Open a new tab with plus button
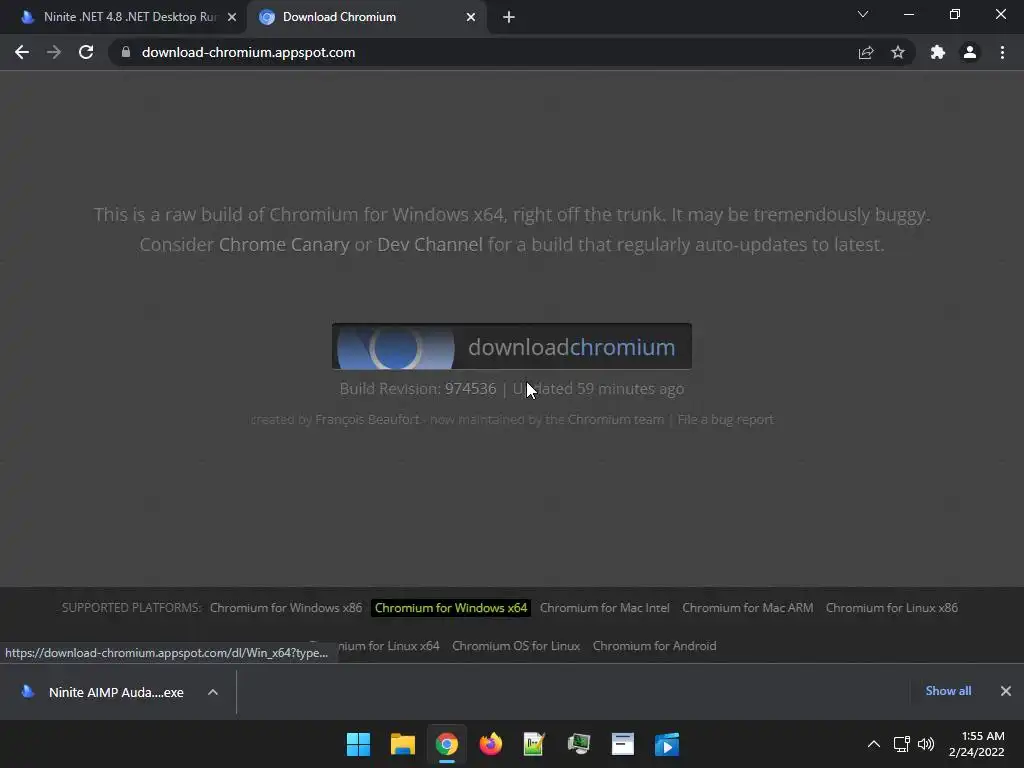The width and height of the screenshot is (1024, 768). [509, 17]
